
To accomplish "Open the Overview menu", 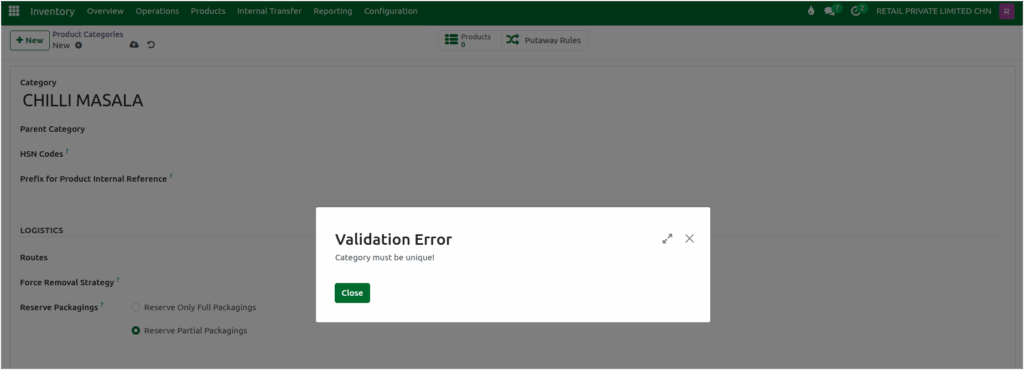I will (x=105, y=11).
